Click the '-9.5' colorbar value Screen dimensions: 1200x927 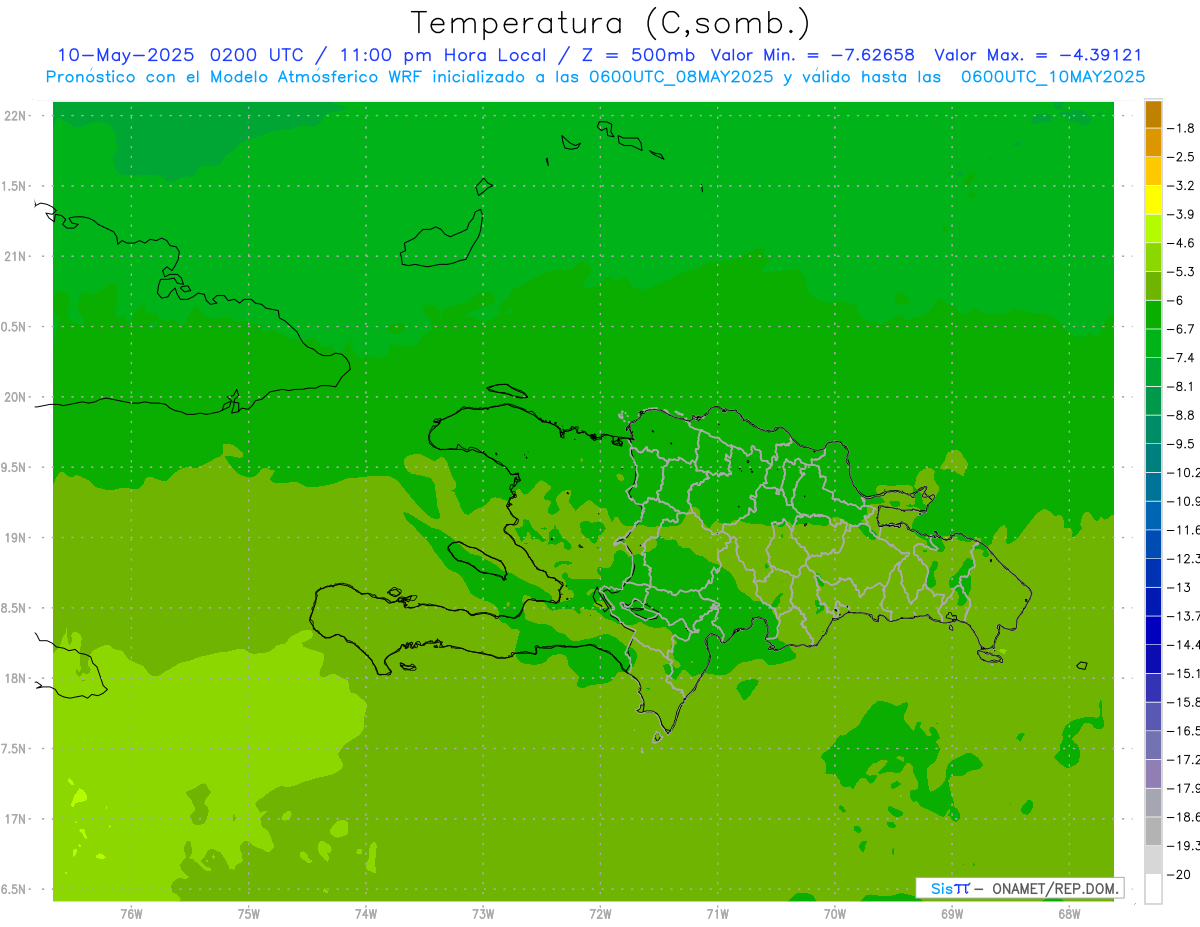(1182, 443)
